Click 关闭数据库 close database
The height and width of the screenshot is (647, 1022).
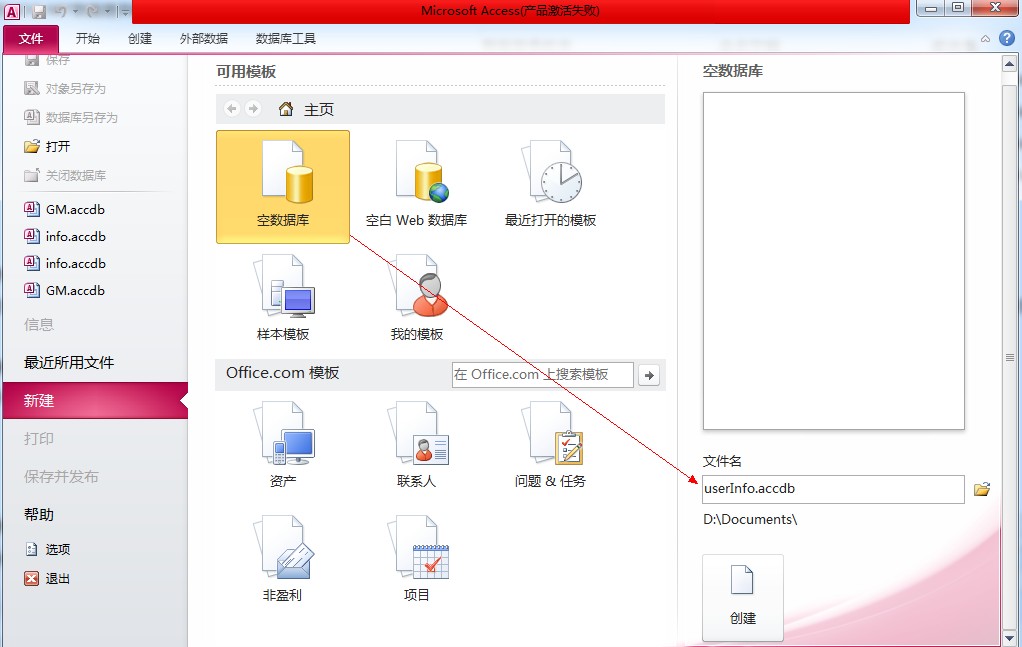tap(65, 176)
